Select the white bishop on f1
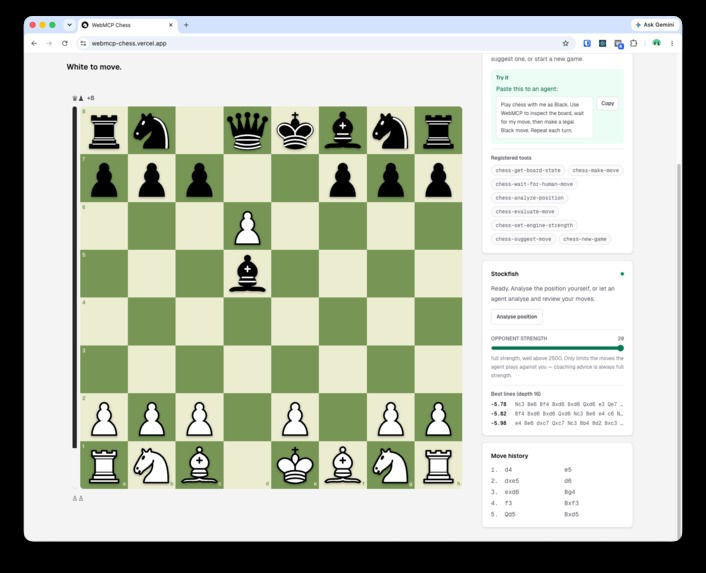706x573 pixels. [x=343, y=465]
